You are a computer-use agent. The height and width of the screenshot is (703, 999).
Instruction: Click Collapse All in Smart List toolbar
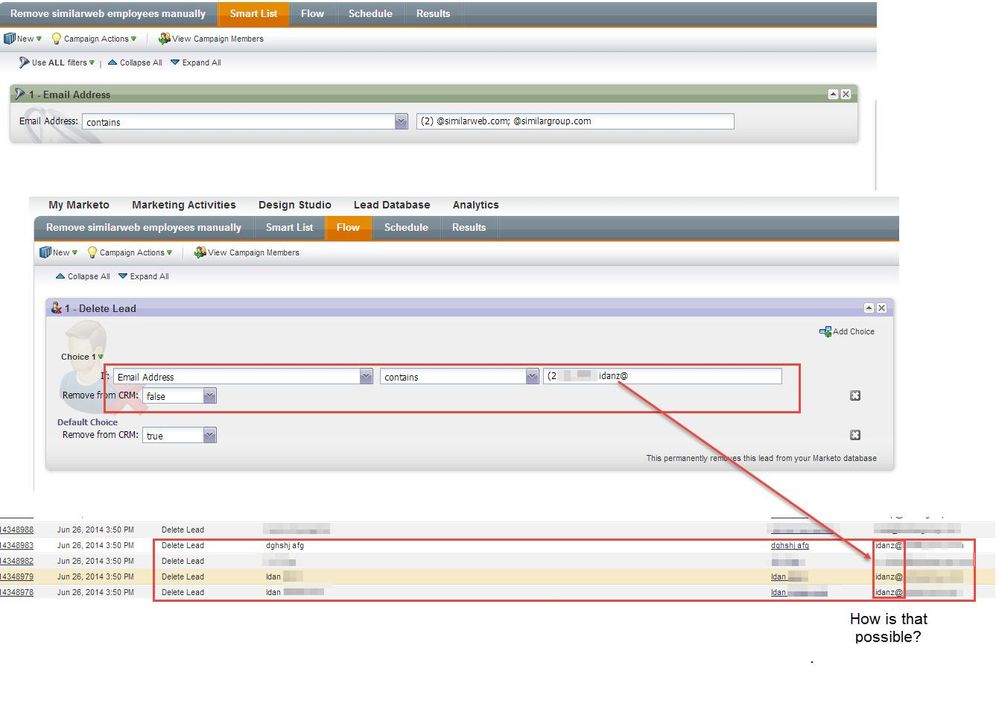[x=135, y=63]
